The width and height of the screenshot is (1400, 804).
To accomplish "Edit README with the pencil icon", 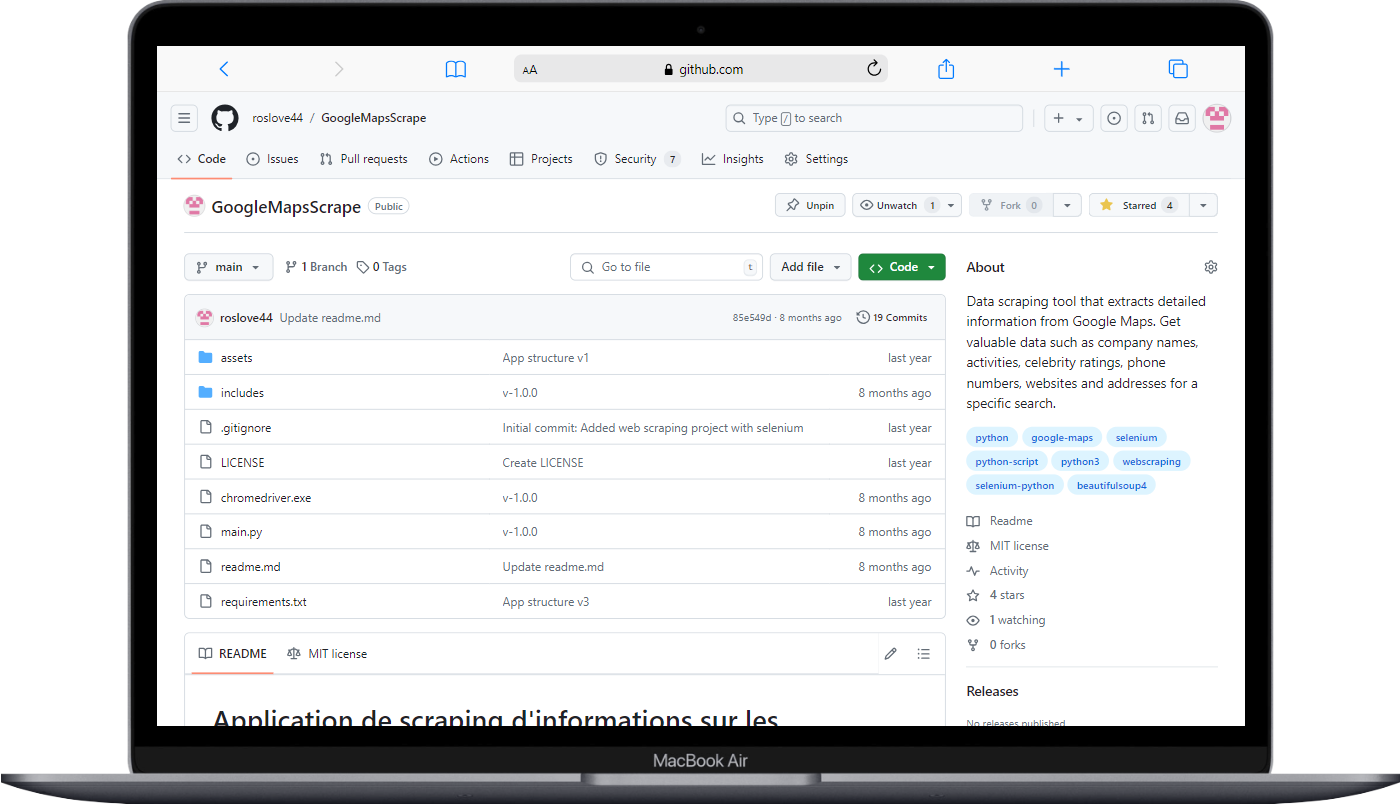I will (x=891, y=654).
